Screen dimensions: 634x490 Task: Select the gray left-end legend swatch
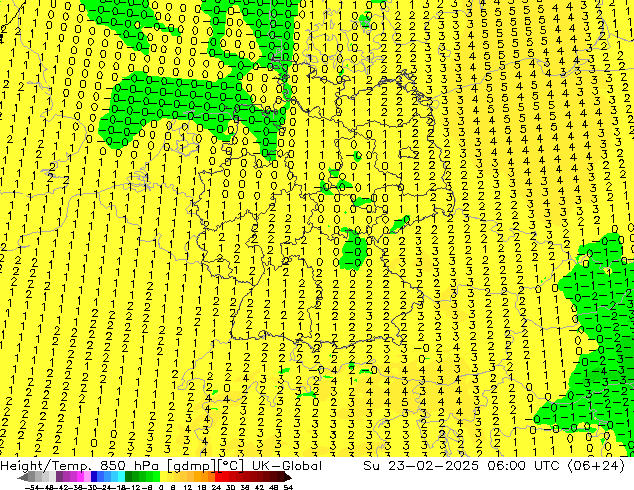tap(25, 477)
